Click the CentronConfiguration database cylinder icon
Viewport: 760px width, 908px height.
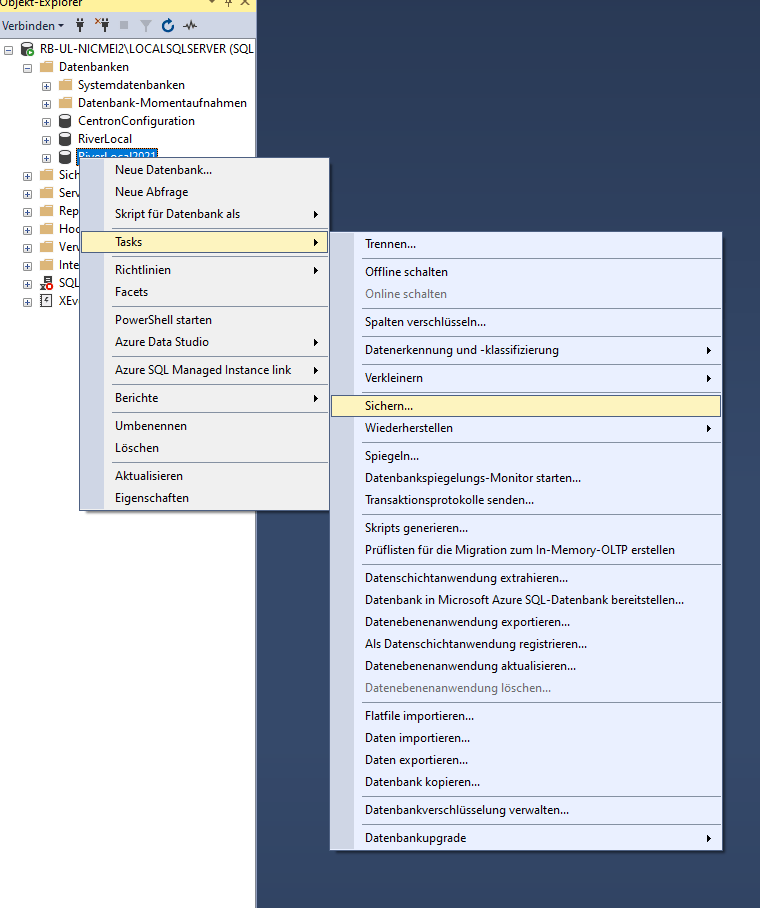65,121
